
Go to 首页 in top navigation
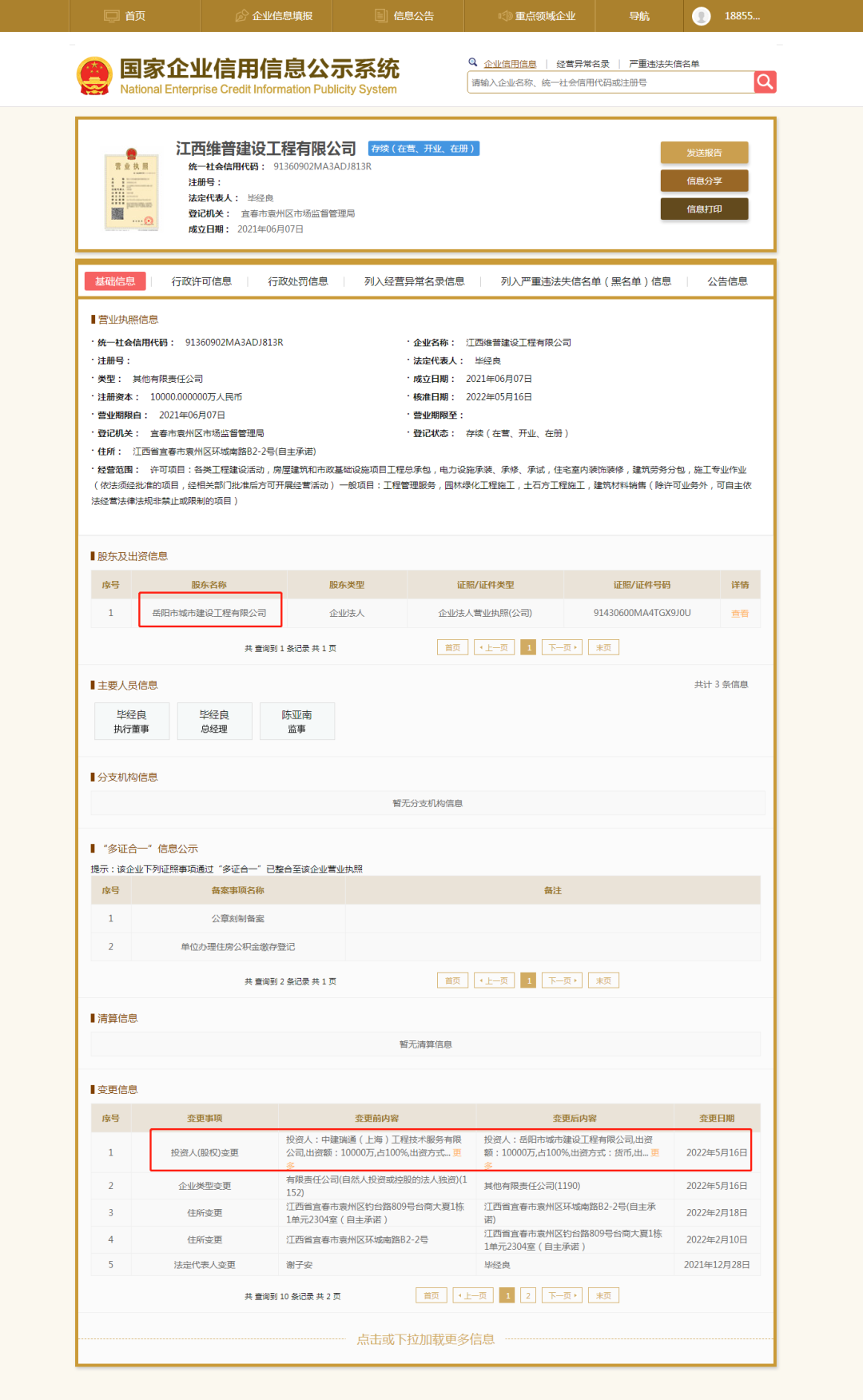click(126, 16)
